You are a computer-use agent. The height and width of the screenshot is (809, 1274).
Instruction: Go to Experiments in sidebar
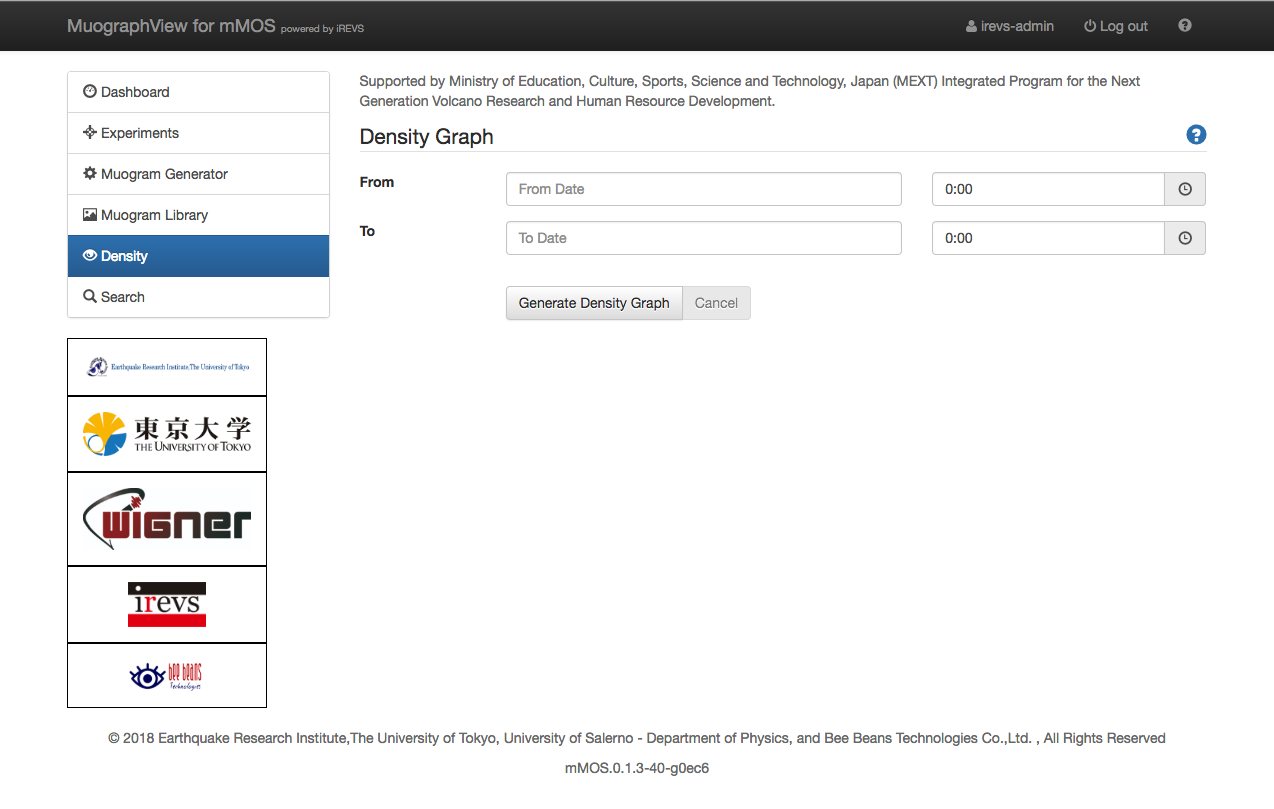coord(139,133)
